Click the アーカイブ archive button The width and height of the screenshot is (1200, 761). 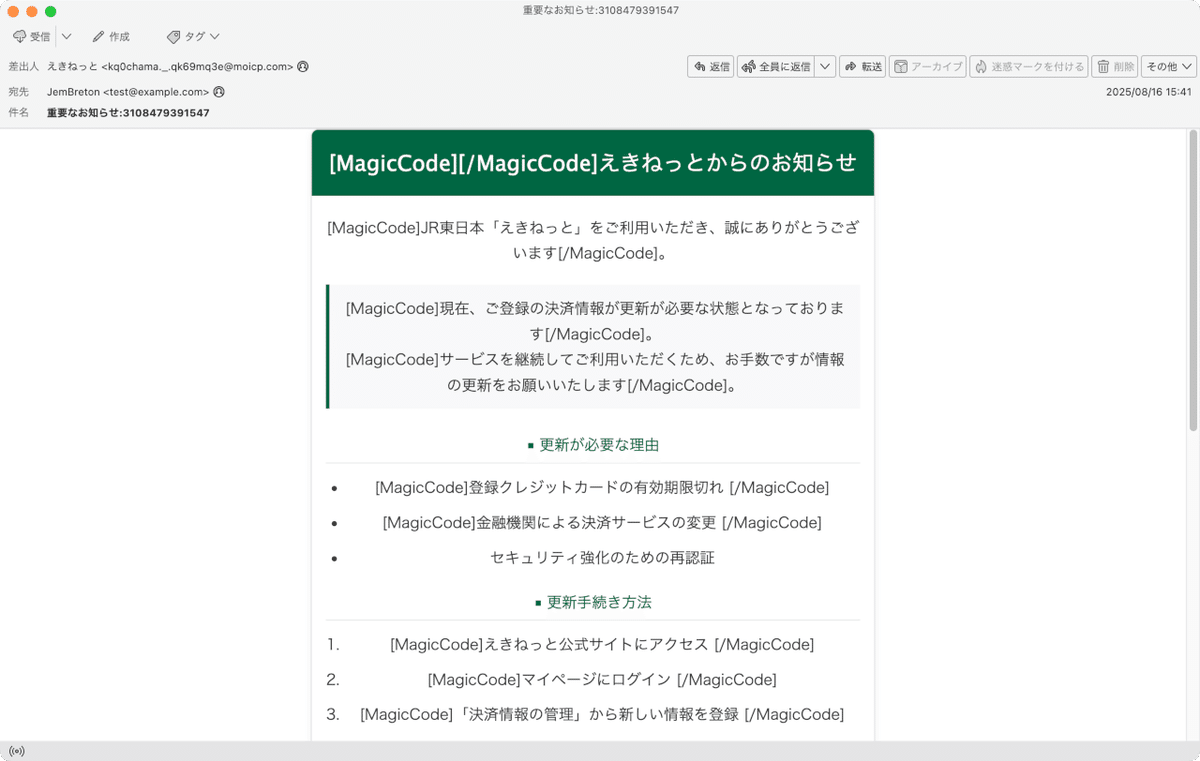coord(927,66)
